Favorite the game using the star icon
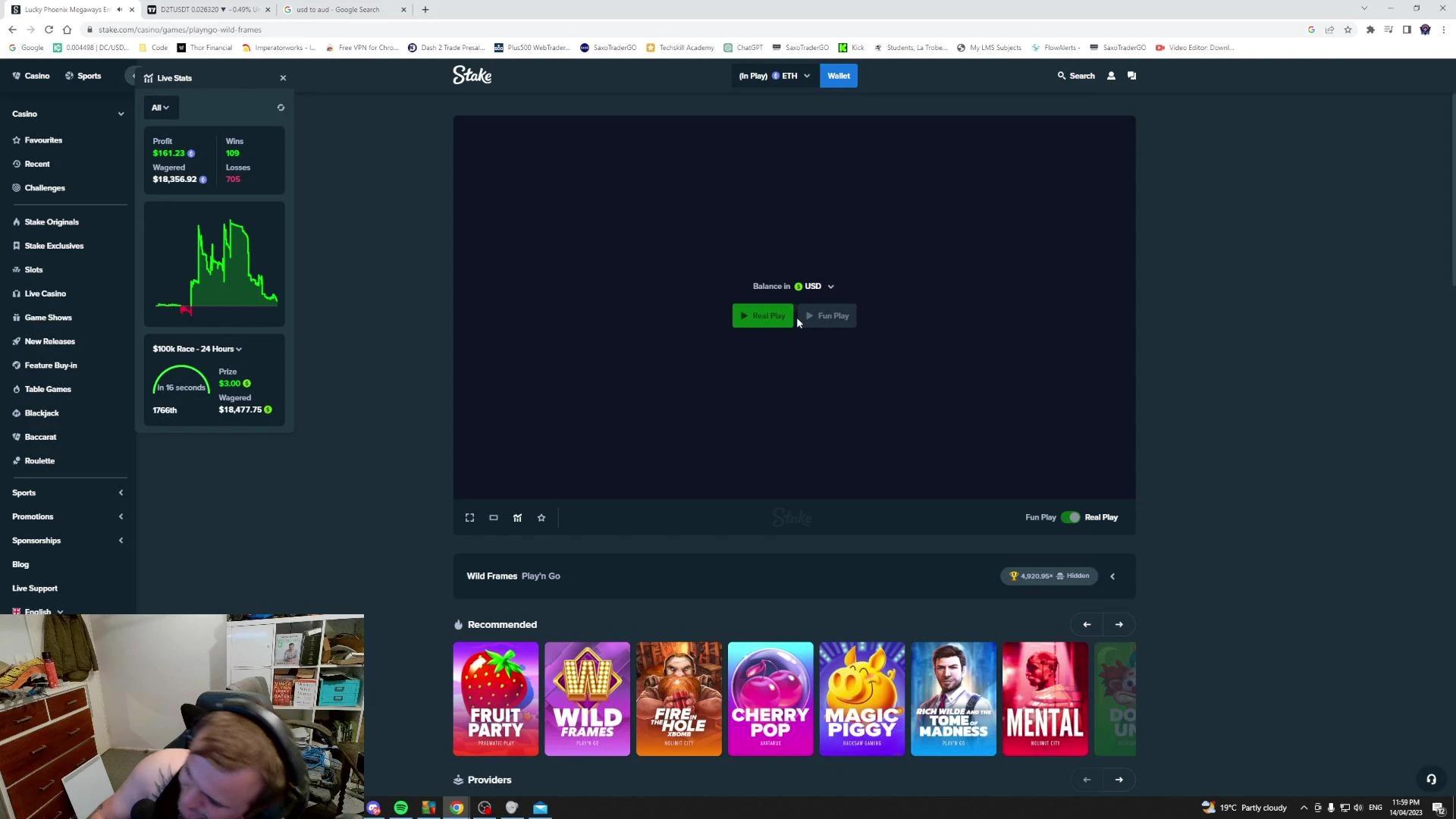 coord(541,517)
